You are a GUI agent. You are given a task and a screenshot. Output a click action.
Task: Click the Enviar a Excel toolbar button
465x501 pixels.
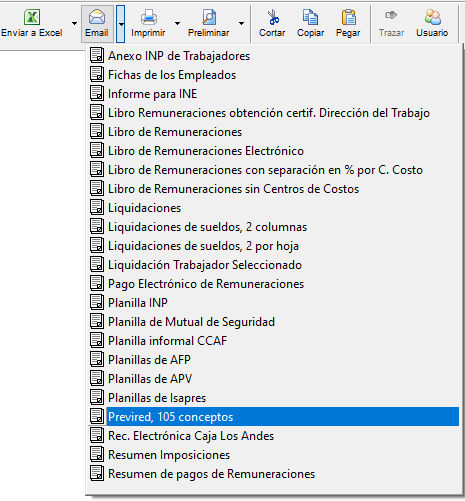tap(32, 23)
